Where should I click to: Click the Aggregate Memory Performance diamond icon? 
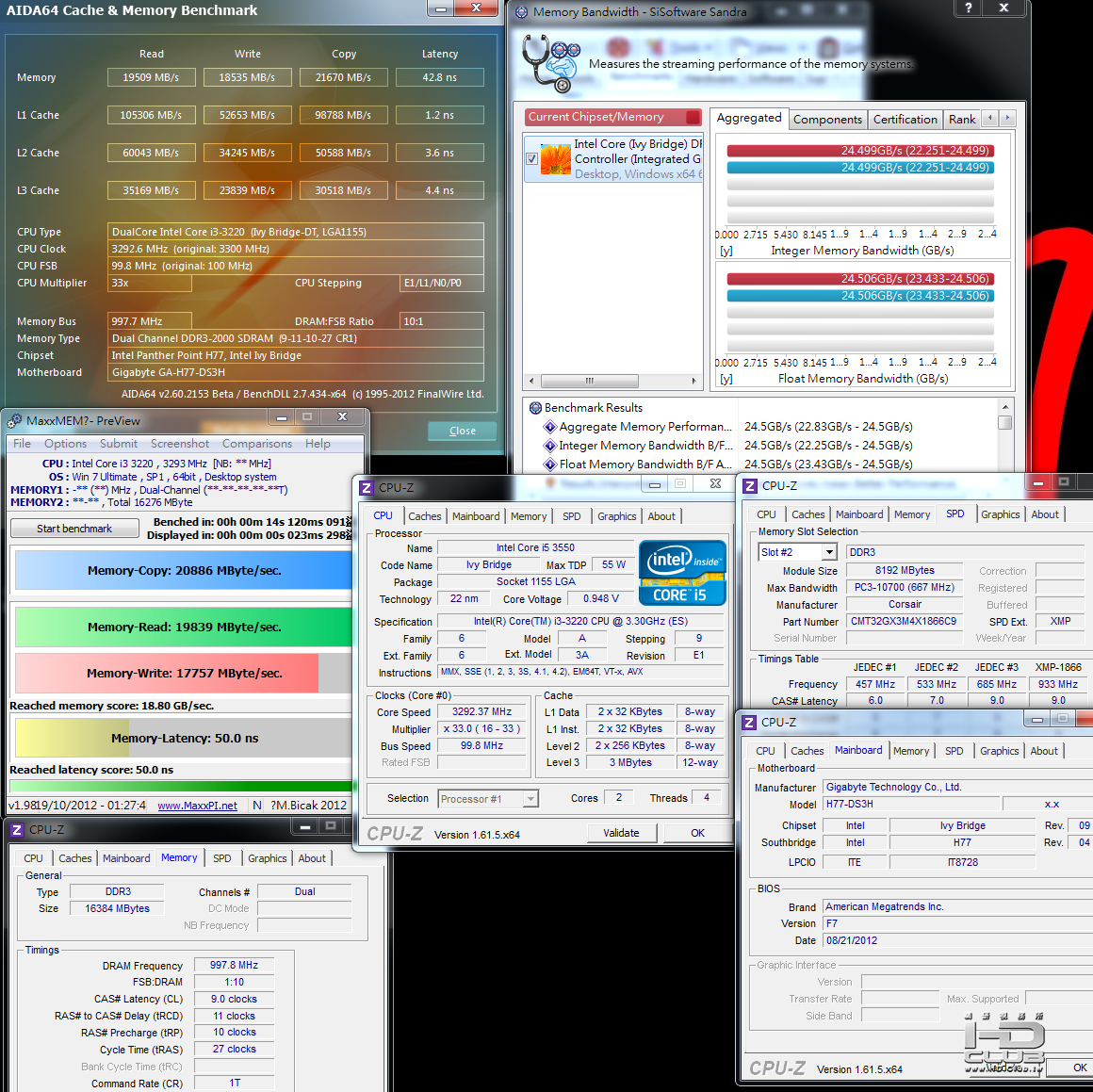pos(550,427)
